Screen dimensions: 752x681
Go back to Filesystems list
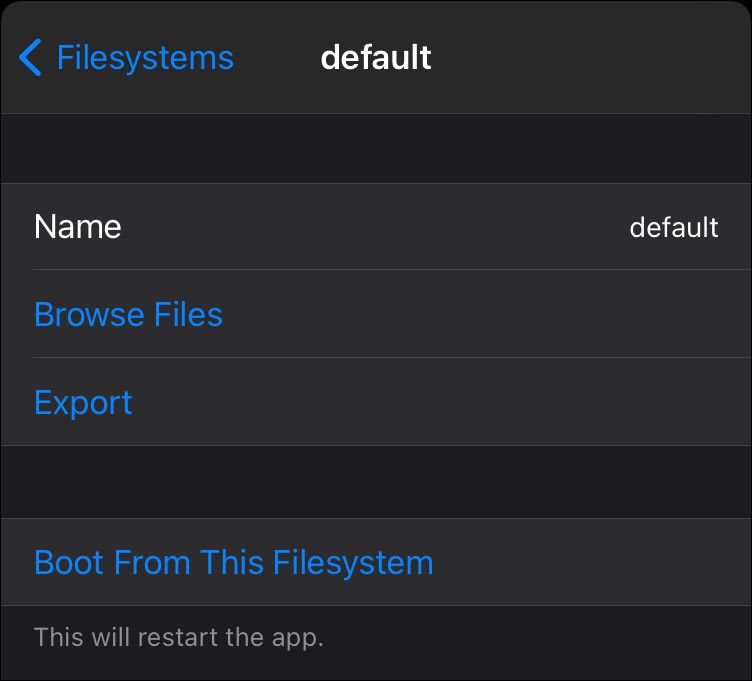[144, 58]
